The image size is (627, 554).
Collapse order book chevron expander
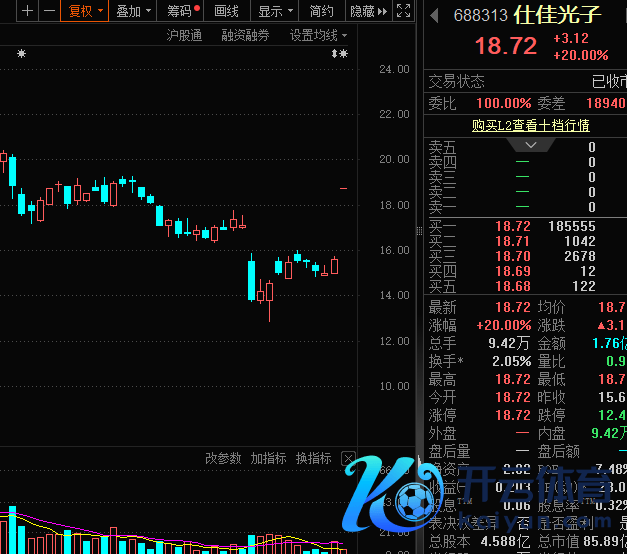(531, 145)
